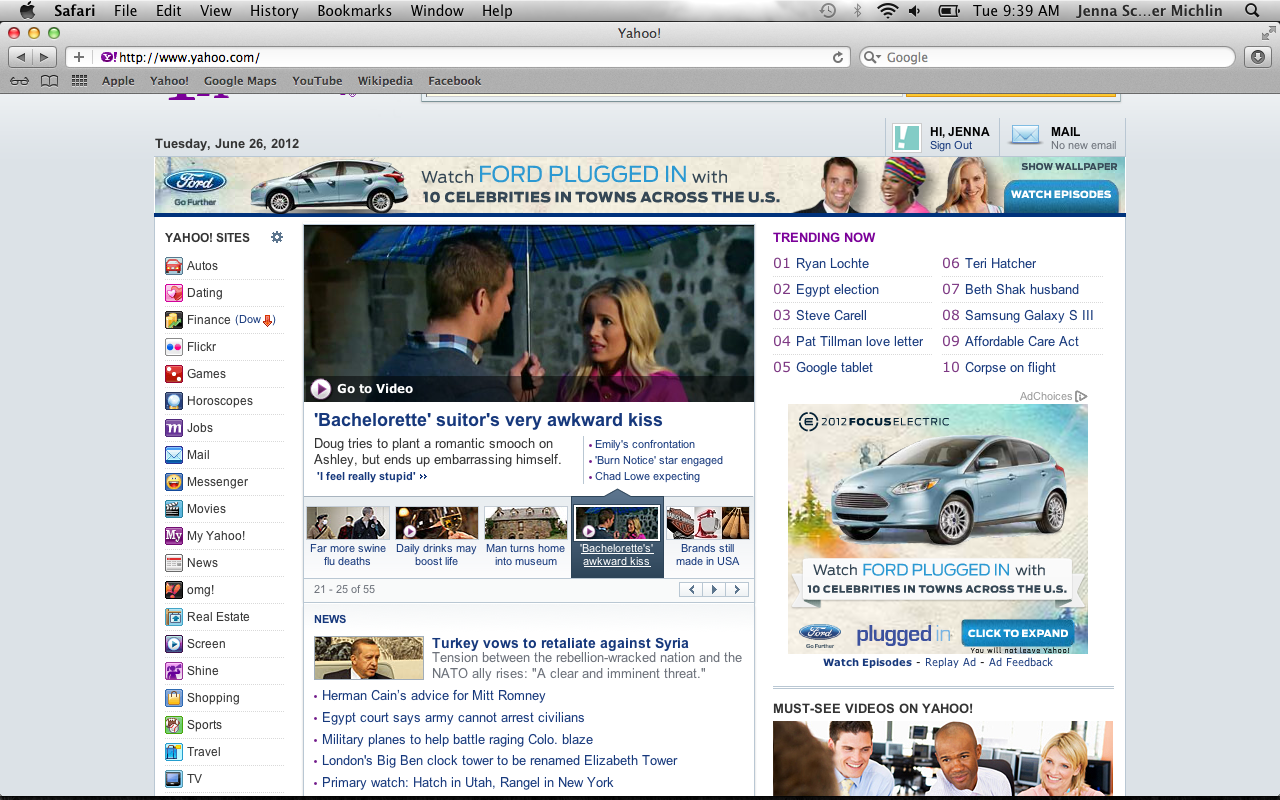
Task: Open Turkey vows to retaliate headline
Action: [x=560, y=643]
